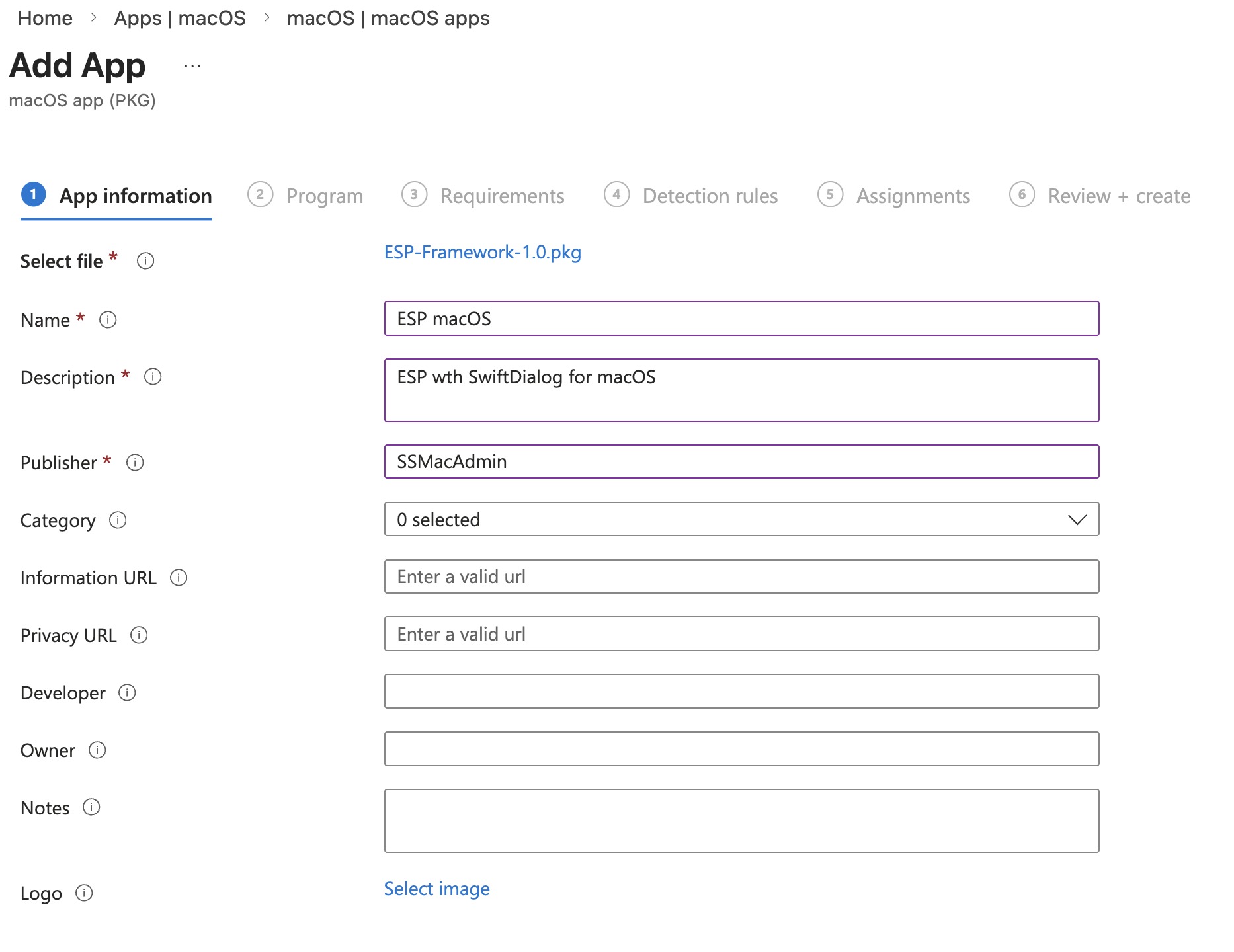1234x952 pixels.
Task: Switch to the Program step tab
Action: (x=324, y=196)
